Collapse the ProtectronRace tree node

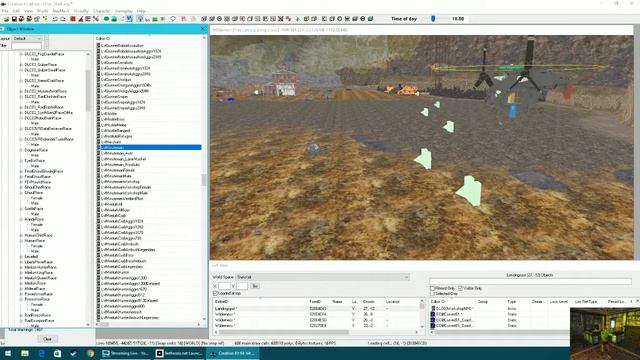click(21, 299)
